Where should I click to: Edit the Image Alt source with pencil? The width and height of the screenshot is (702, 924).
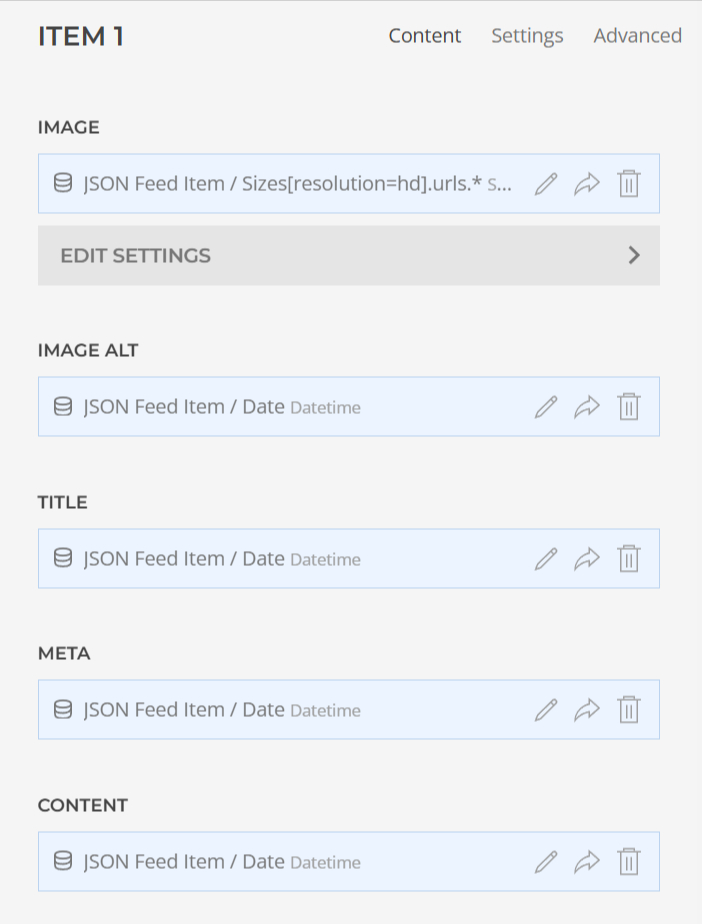point(545,407)
